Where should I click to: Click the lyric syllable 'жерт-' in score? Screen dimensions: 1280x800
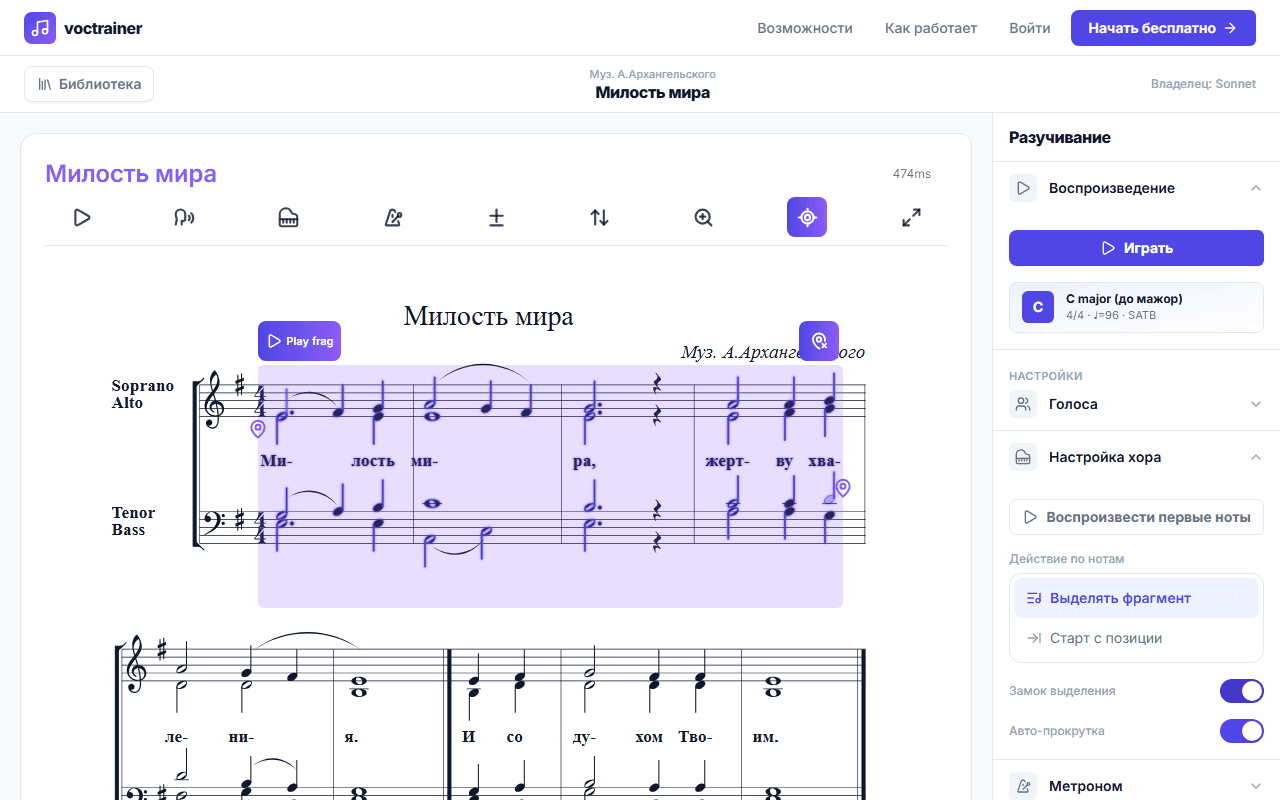727,461
